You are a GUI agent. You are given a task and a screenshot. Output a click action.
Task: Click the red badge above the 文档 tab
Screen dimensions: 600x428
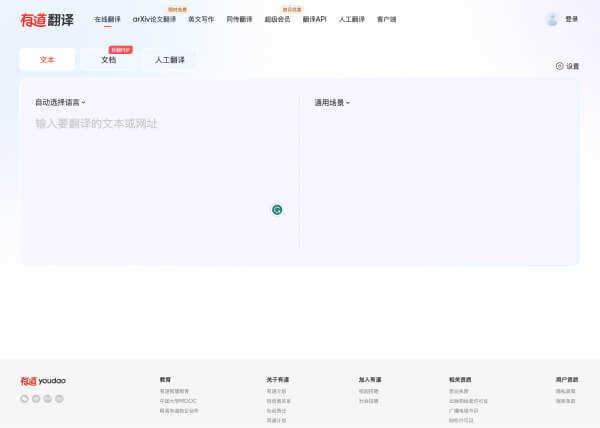tap(121, 50)
